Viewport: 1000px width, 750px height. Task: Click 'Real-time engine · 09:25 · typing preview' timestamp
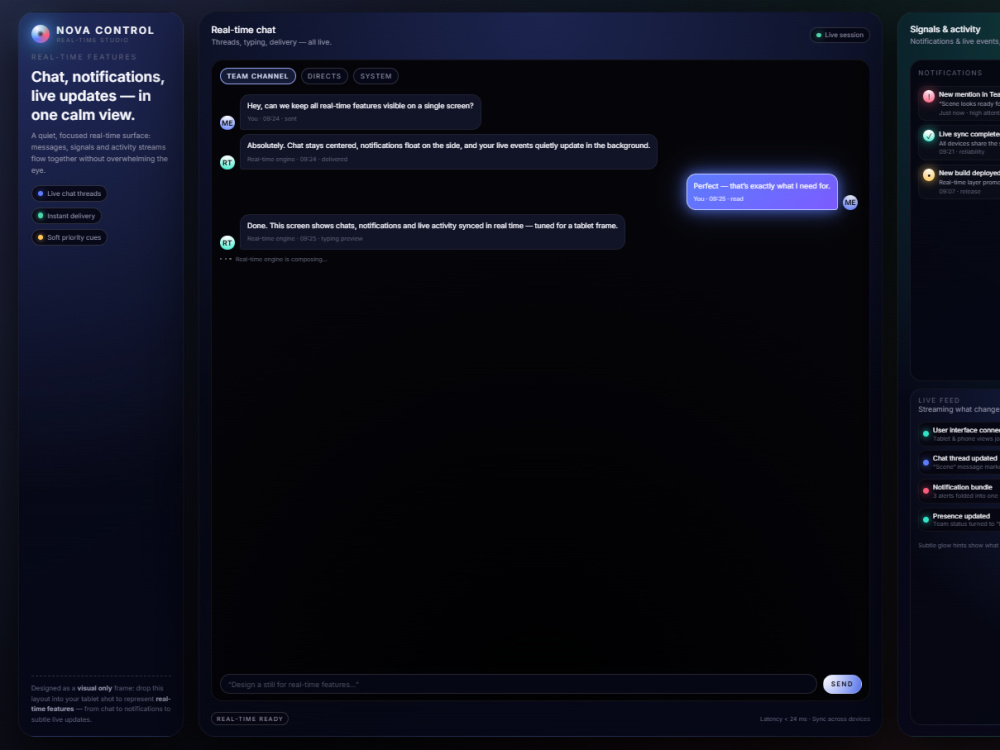(305, 239)
